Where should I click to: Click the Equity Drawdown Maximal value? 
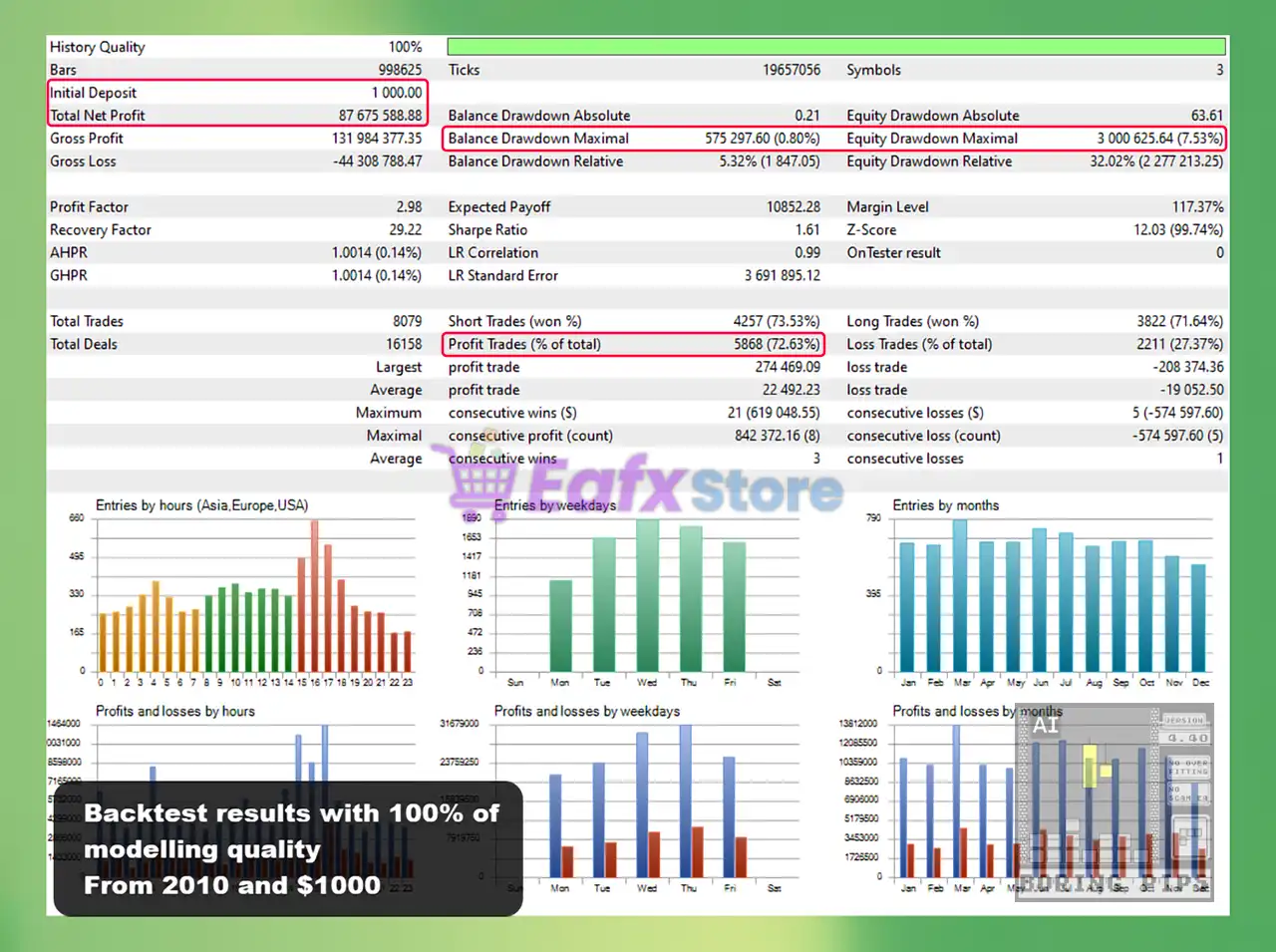pos(1159,139)
